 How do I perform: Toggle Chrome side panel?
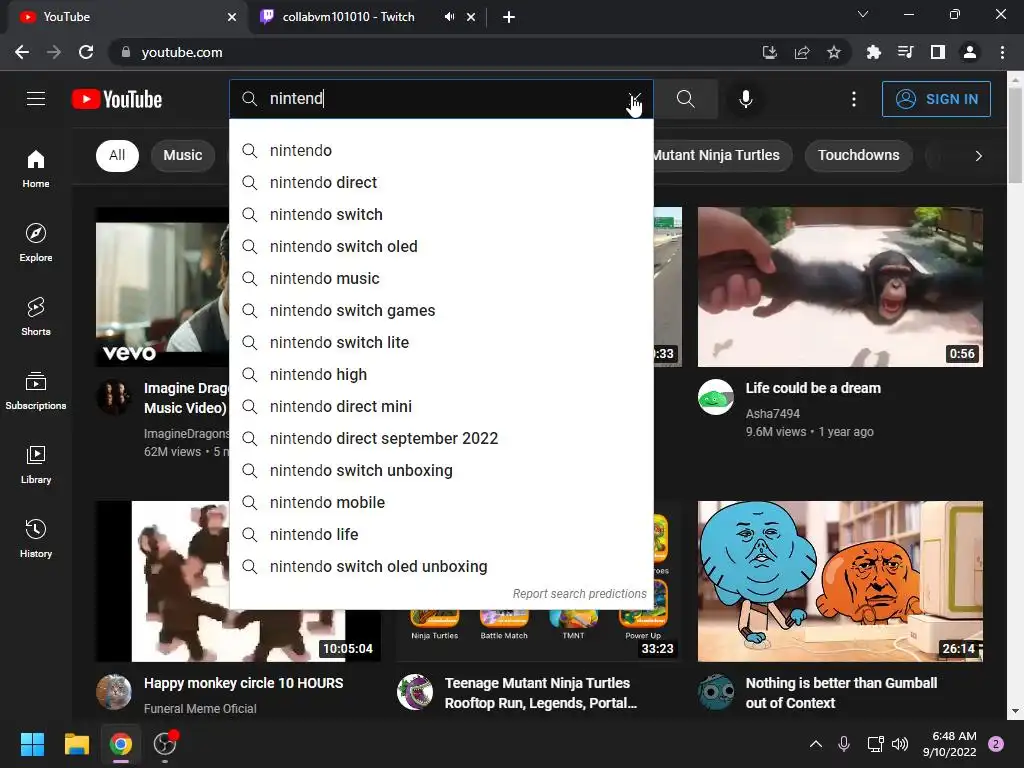(x=938, y=52)
